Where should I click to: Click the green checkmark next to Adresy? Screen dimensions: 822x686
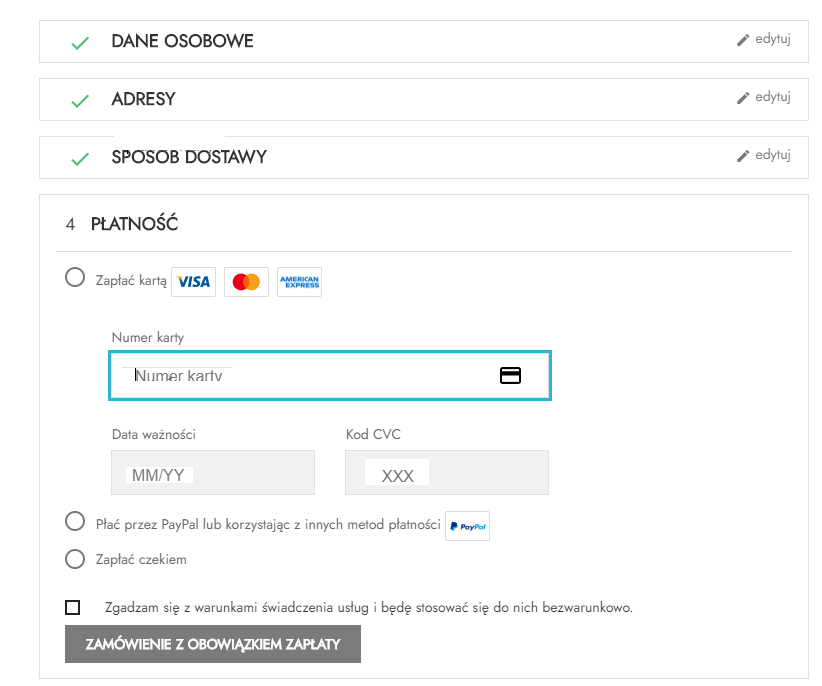80,101
